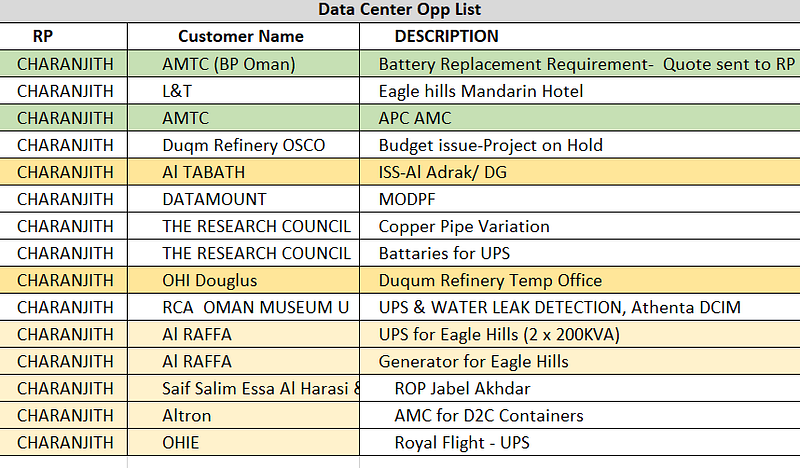Click the Generator for Eagle Hills cell
The height and width of the screenshot is (468, 800).
[473, 361]
